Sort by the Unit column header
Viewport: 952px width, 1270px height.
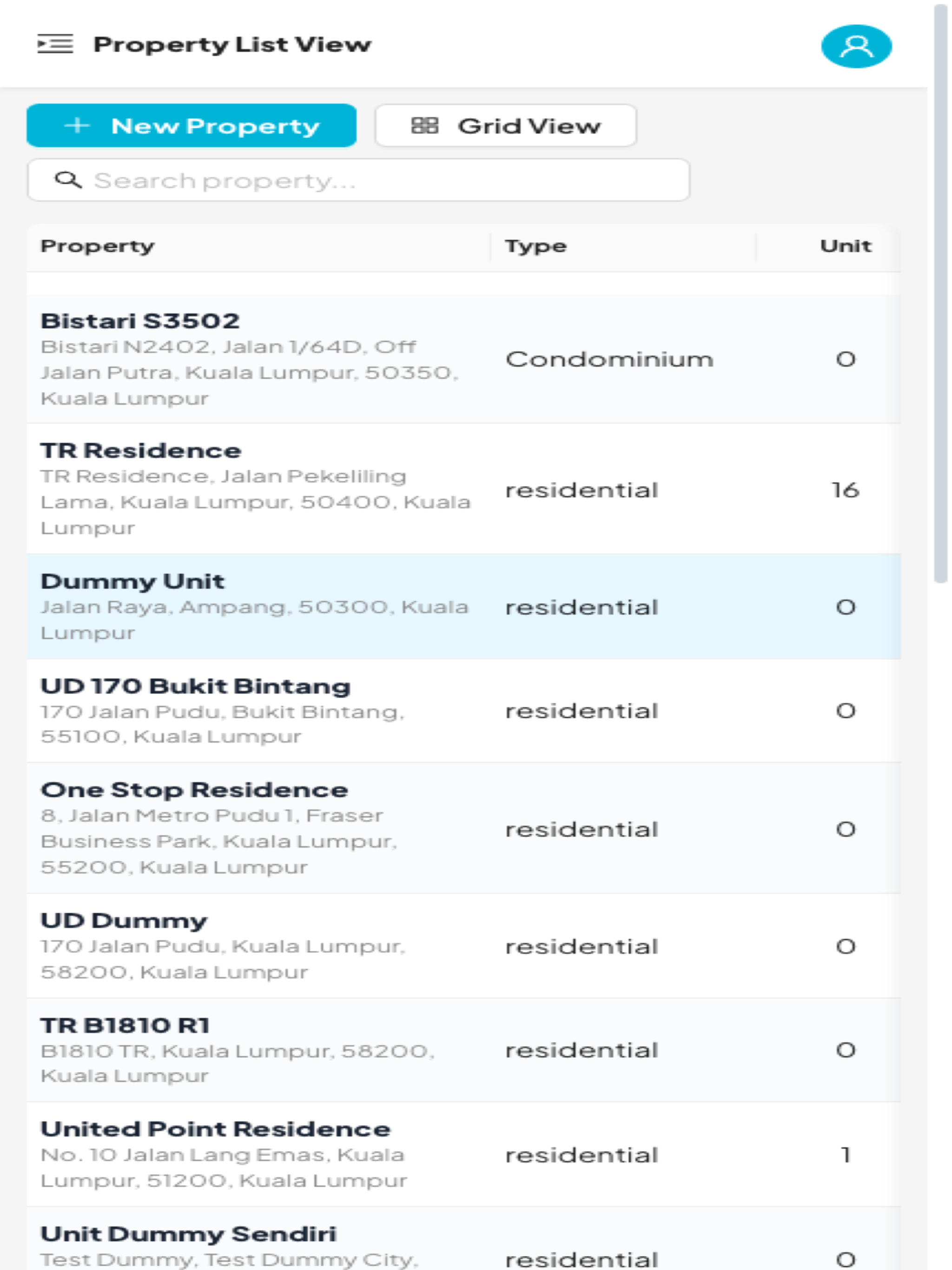click(845, 246)
